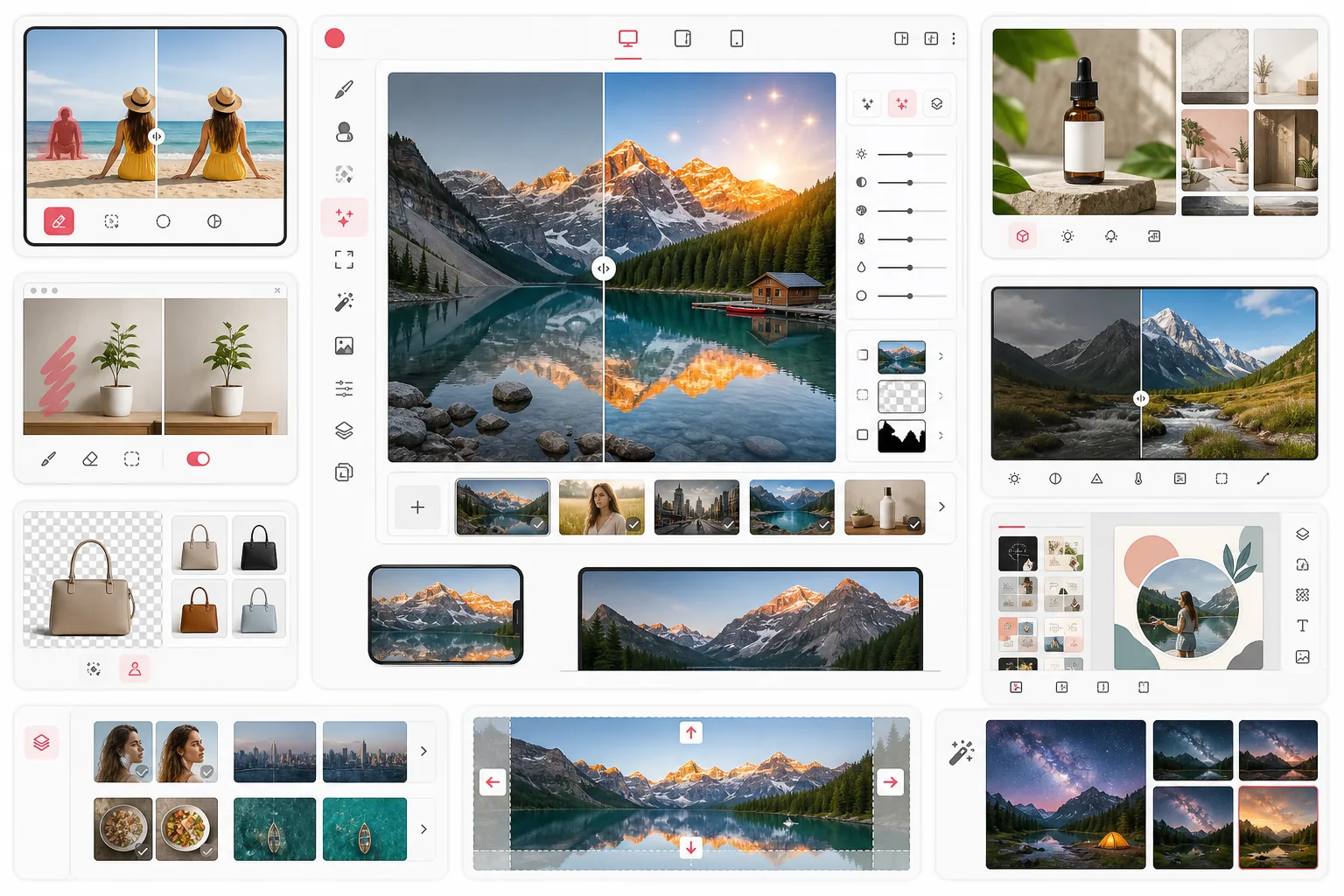Click the pink eraser tool under beach photo
This screenshot has height=896, width=1344.
(59, 221)
